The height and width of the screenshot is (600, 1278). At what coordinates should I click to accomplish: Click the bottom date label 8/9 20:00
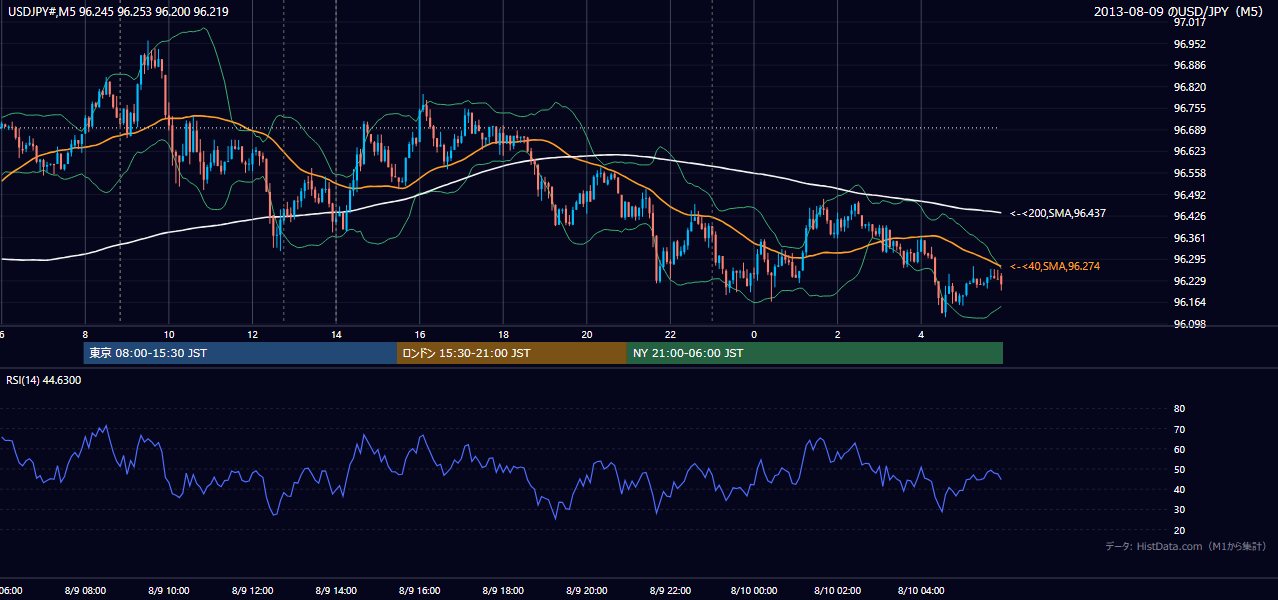tap(586, 590)
